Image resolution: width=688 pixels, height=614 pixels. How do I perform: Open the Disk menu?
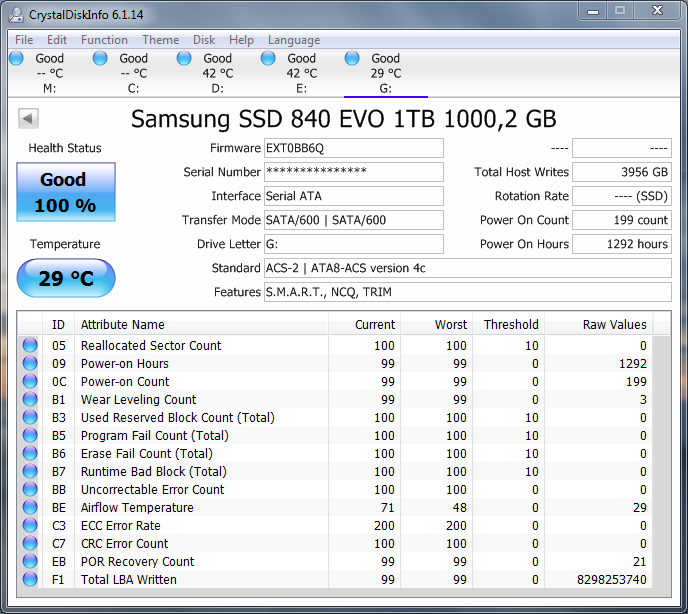tap(204, 40)
